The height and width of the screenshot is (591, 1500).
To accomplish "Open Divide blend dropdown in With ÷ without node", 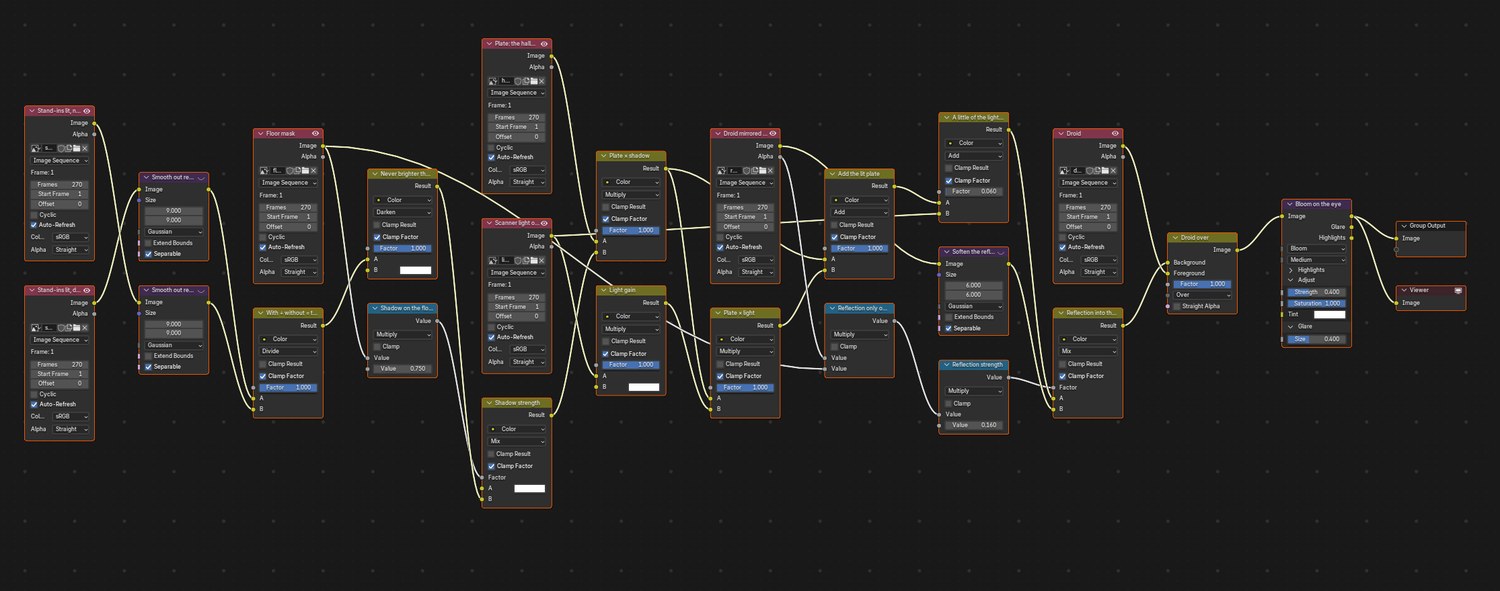I will [288, 351].
